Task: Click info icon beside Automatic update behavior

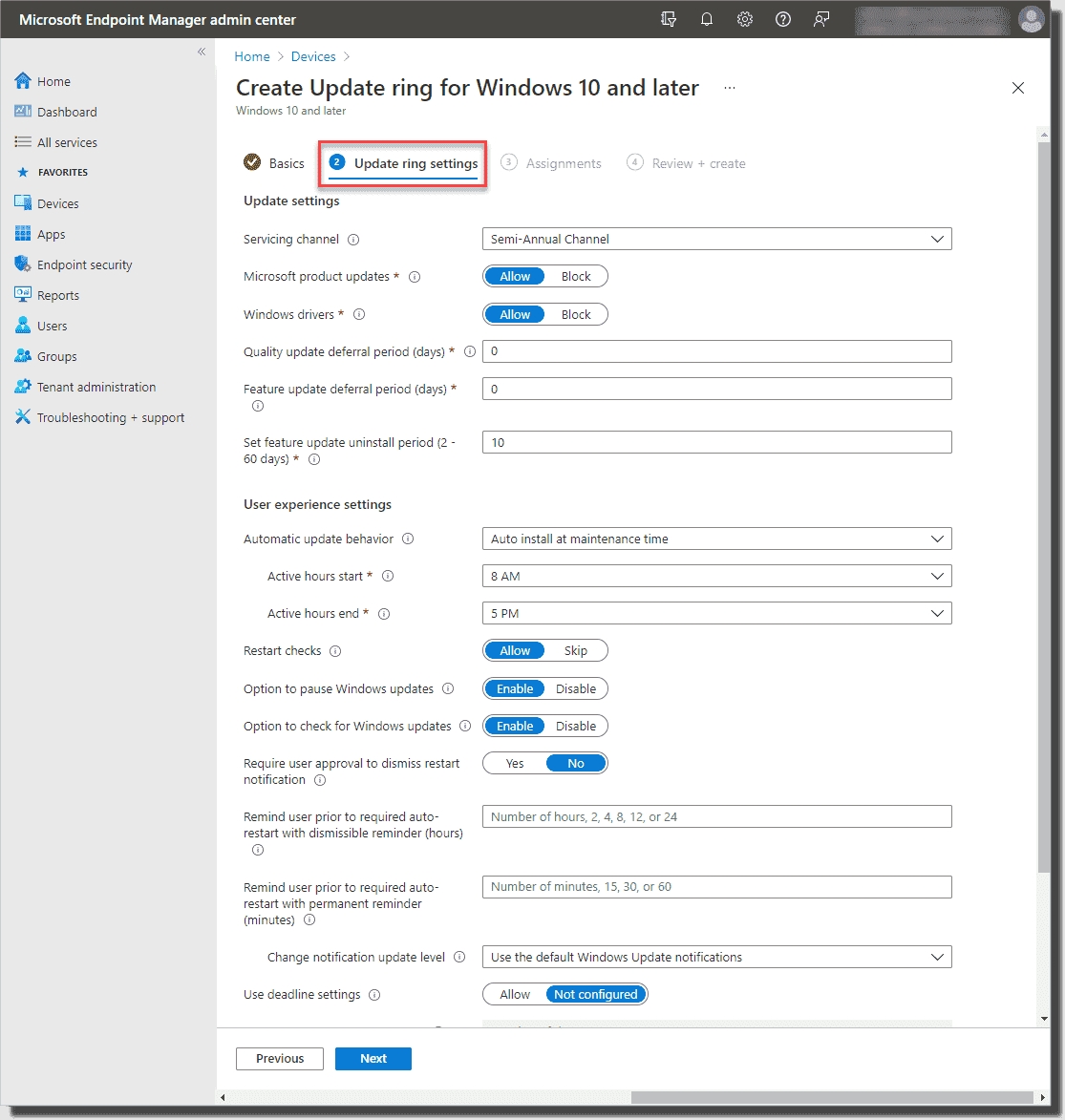Action: point(408,539)
